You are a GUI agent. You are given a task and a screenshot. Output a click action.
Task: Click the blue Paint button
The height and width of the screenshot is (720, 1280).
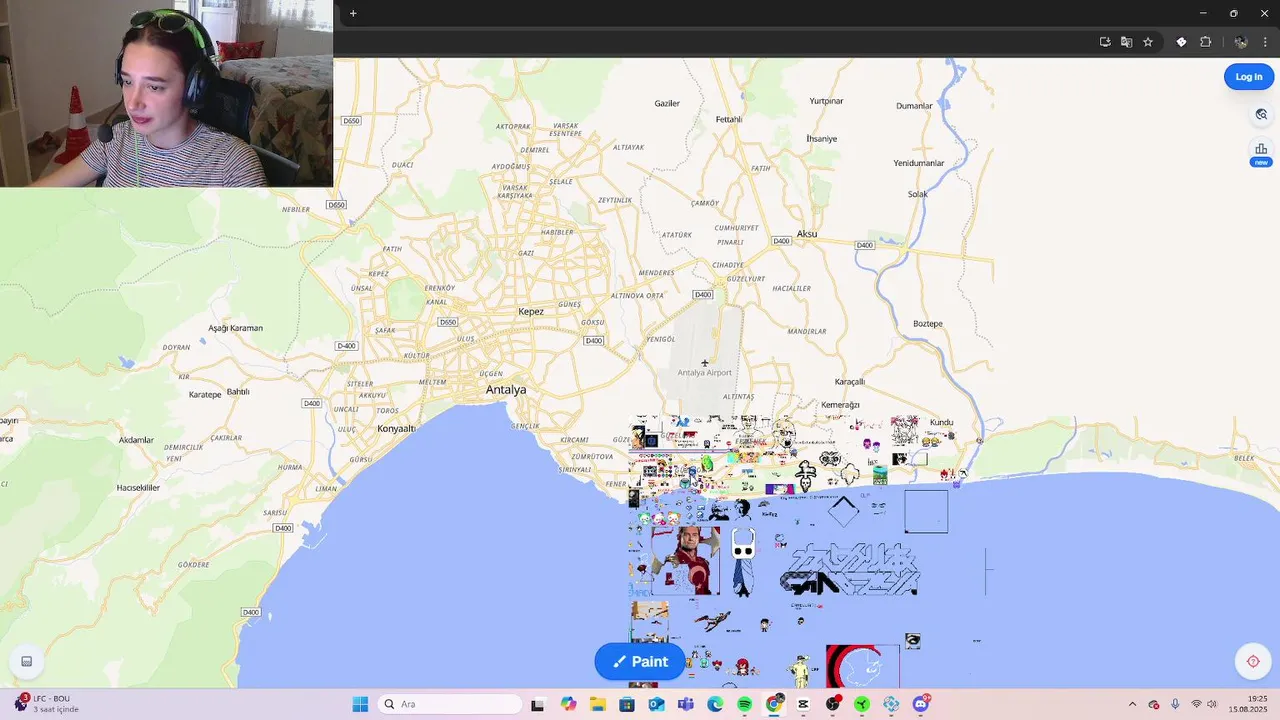[x=640, y=661]
